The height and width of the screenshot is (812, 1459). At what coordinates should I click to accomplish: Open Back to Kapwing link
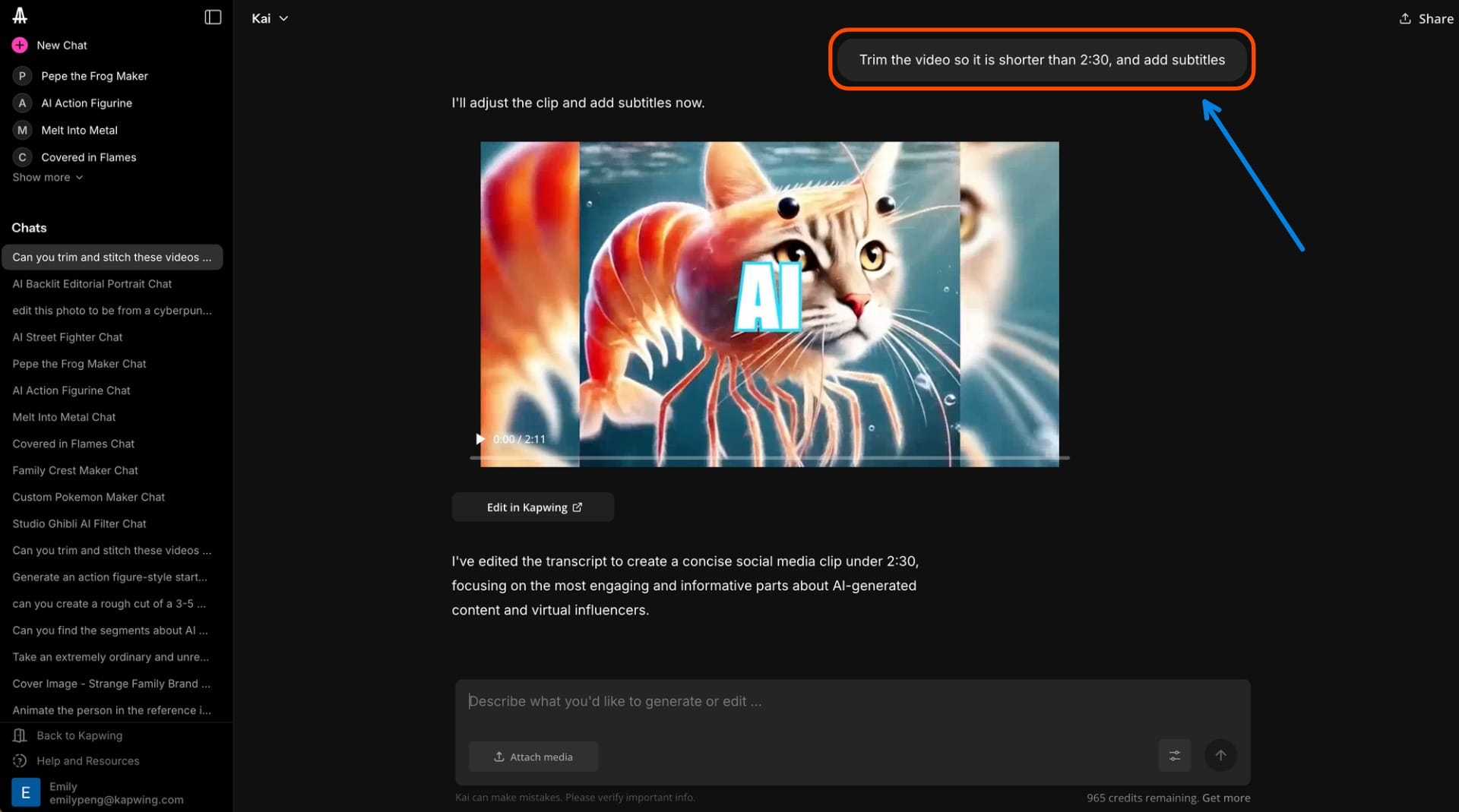click(x=79, y=735)
